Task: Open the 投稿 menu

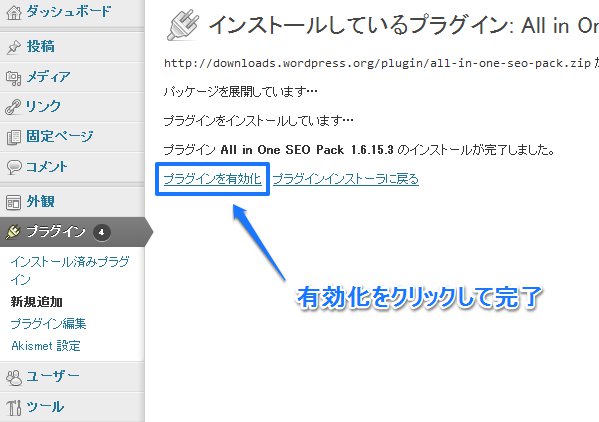Action: pyautogui.click(x=40, y=47)
